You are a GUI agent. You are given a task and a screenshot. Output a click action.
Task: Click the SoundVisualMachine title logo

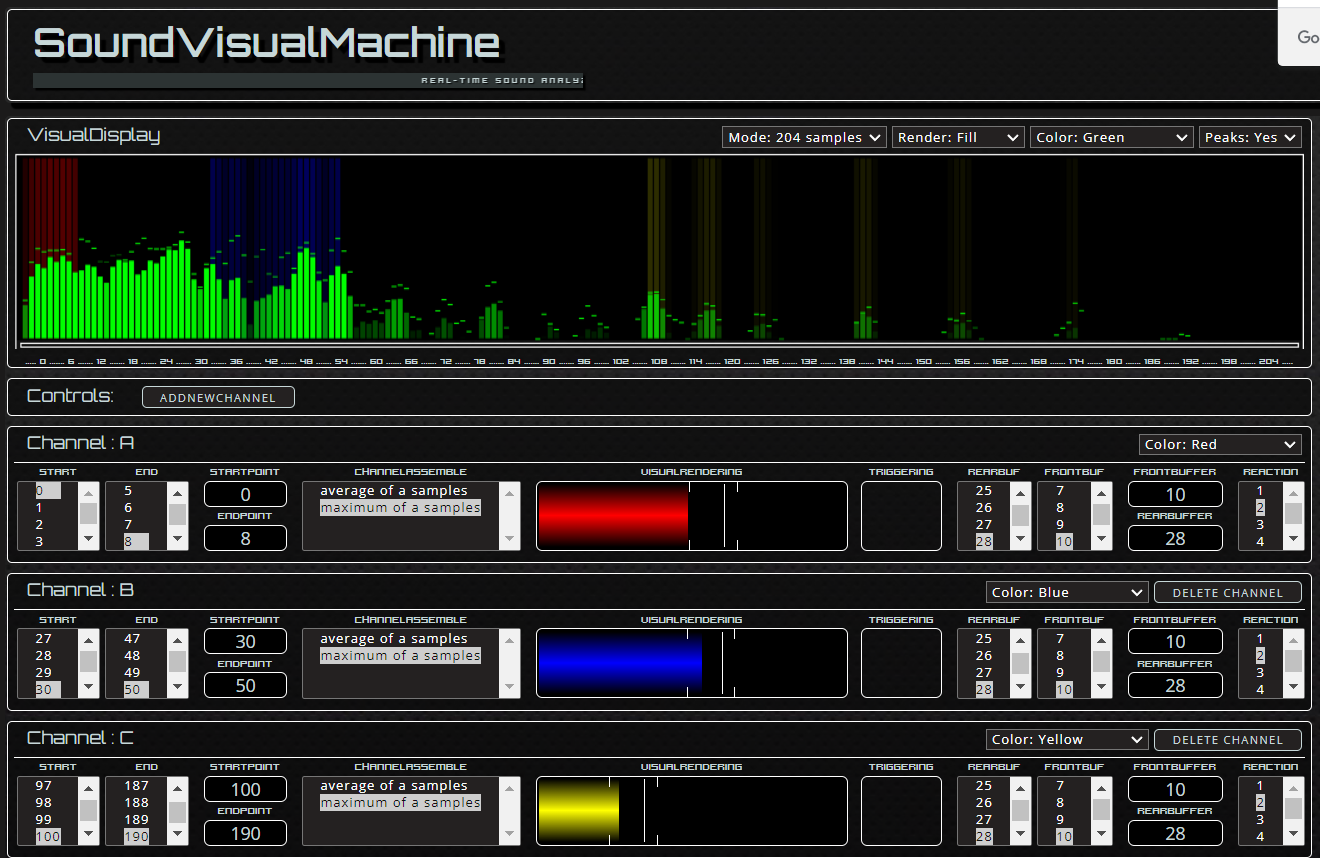coord(267,44)
